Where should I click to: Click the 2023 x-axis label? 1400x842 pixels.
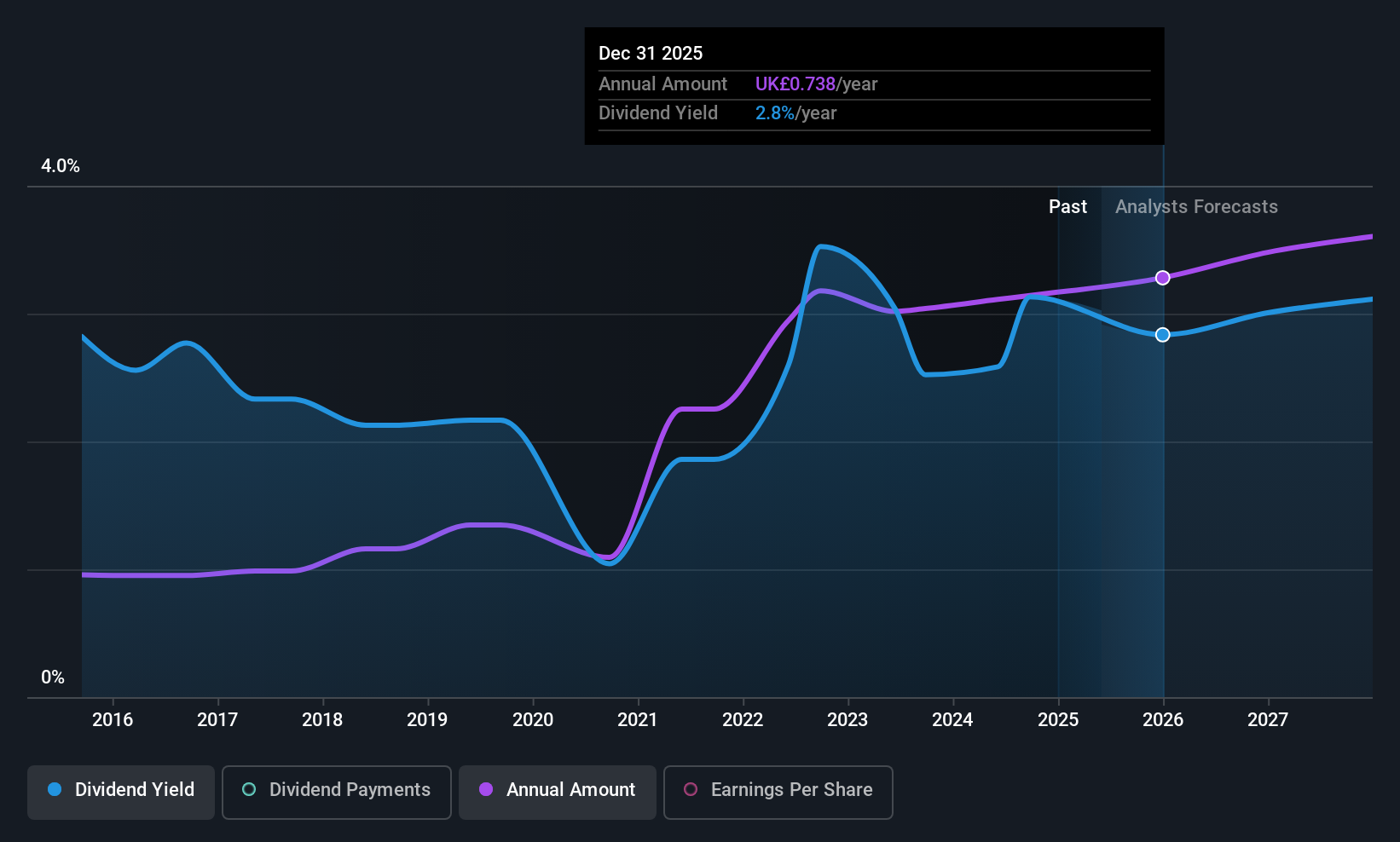[x=848, y=720]
